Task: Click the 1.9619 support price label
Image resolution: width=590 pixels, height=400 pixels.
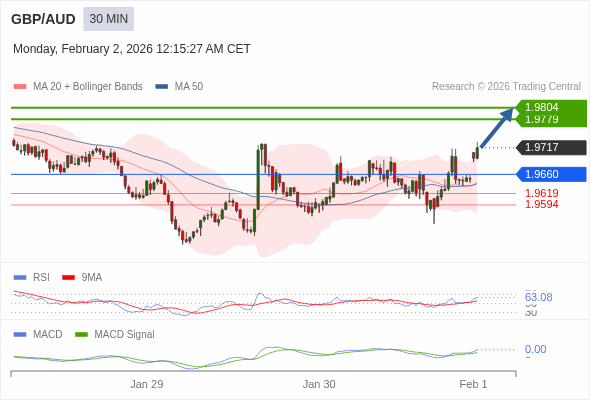Action: point(542,193)
